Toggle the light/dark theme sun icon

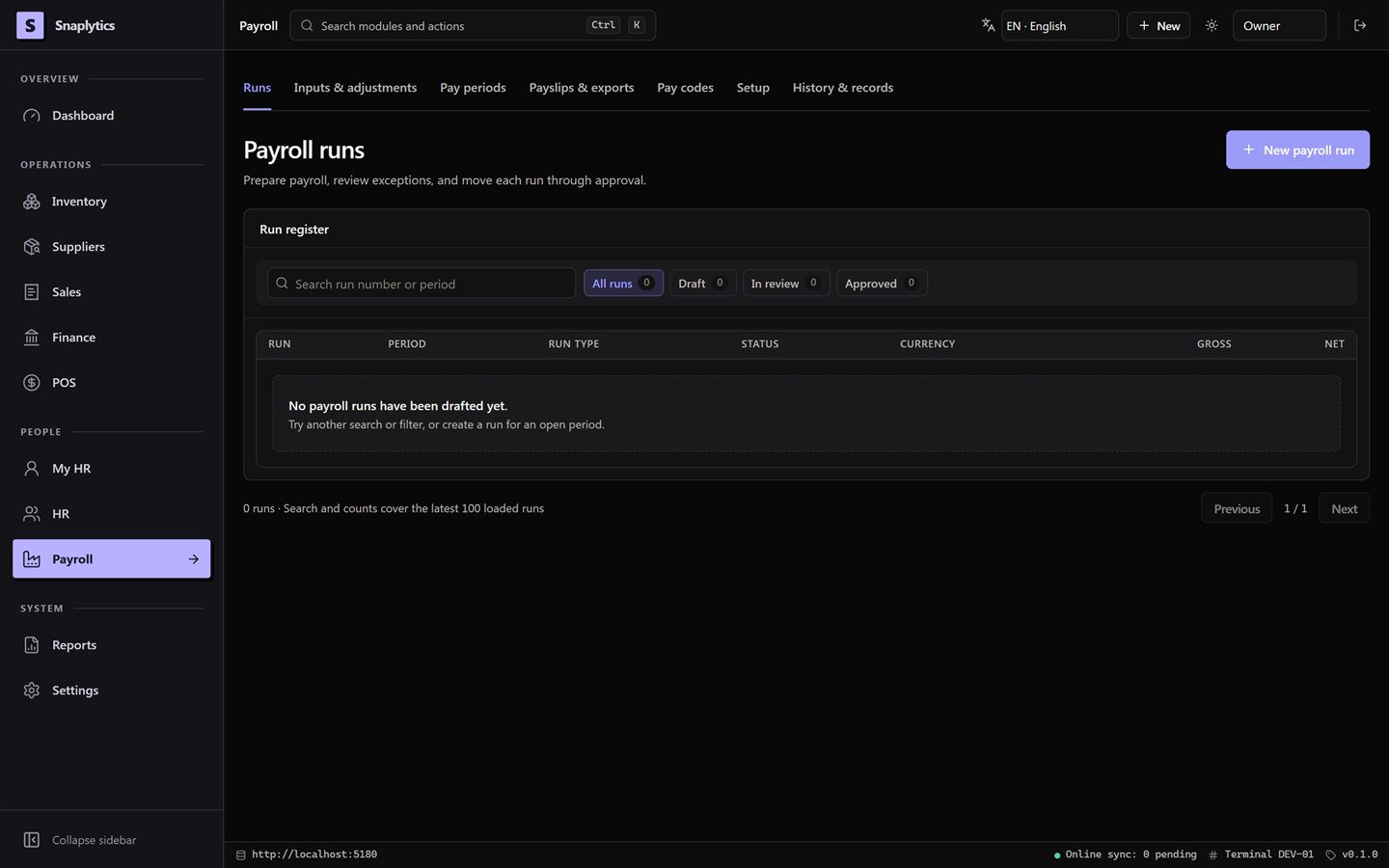1212,26
